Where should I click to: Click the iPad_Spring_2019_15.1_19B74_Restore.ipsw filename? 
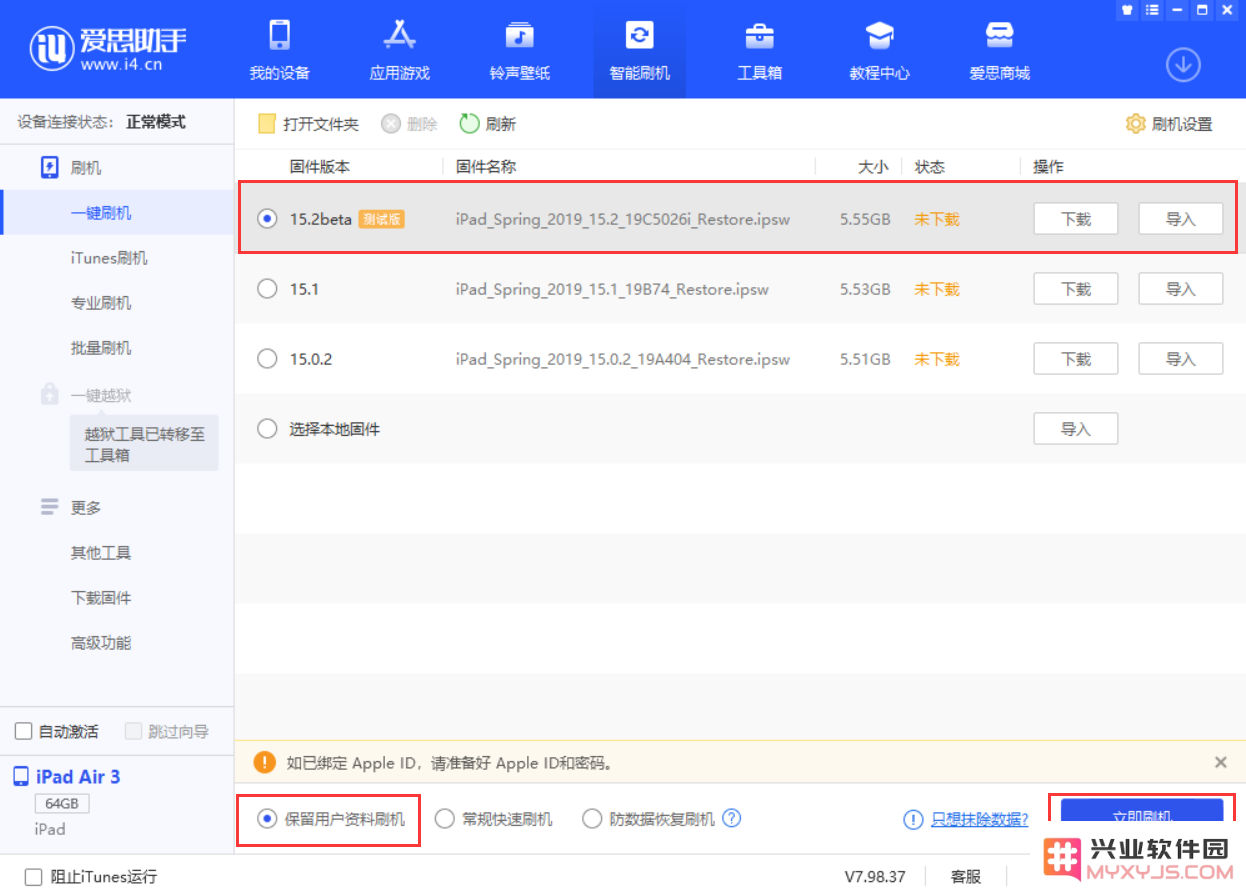(x=612, y=289)
